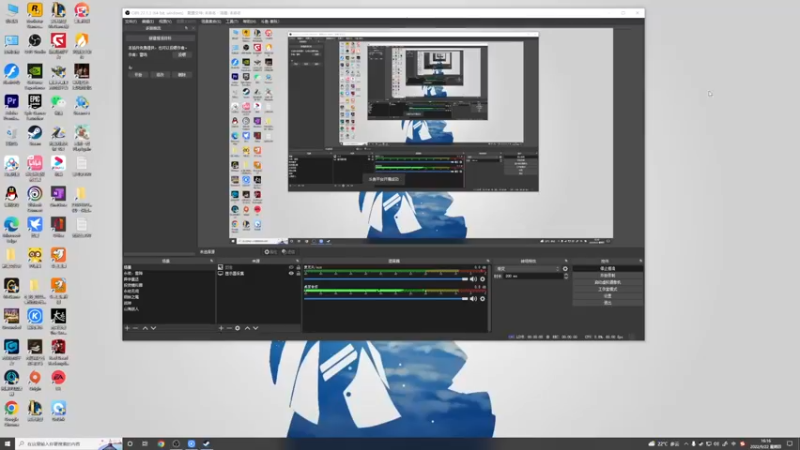Move the selected scene up
Screen dimensions: 800x450
click(145, 328)
